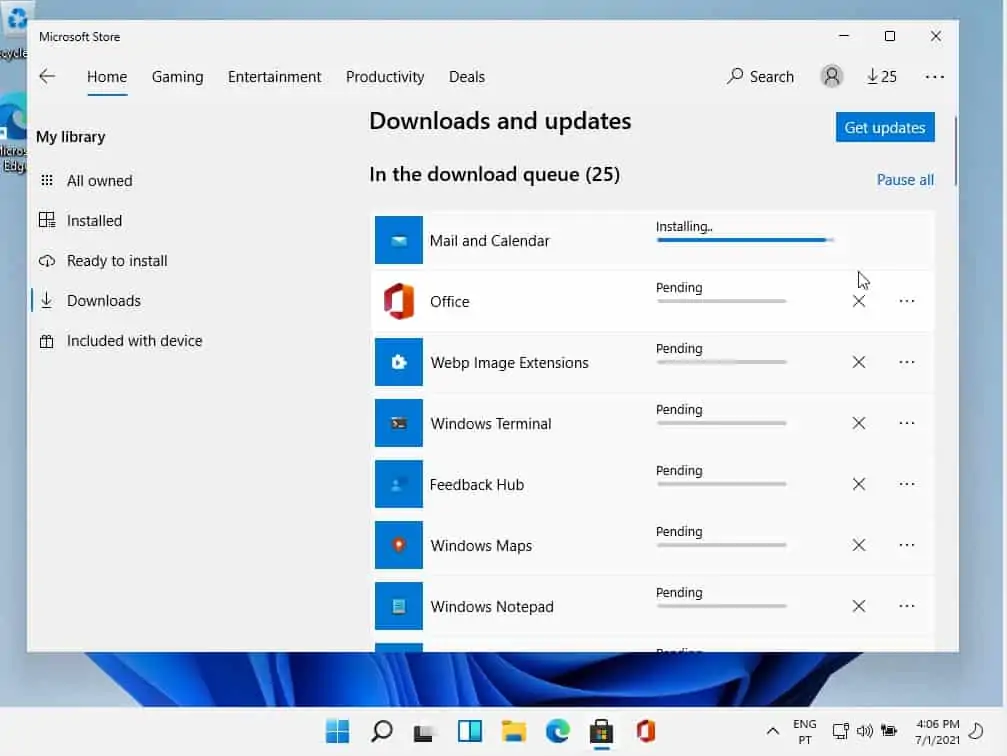This screenshot has height=756, width=1007.
Task: Click the Office pending progress bar
Action: 721,301
